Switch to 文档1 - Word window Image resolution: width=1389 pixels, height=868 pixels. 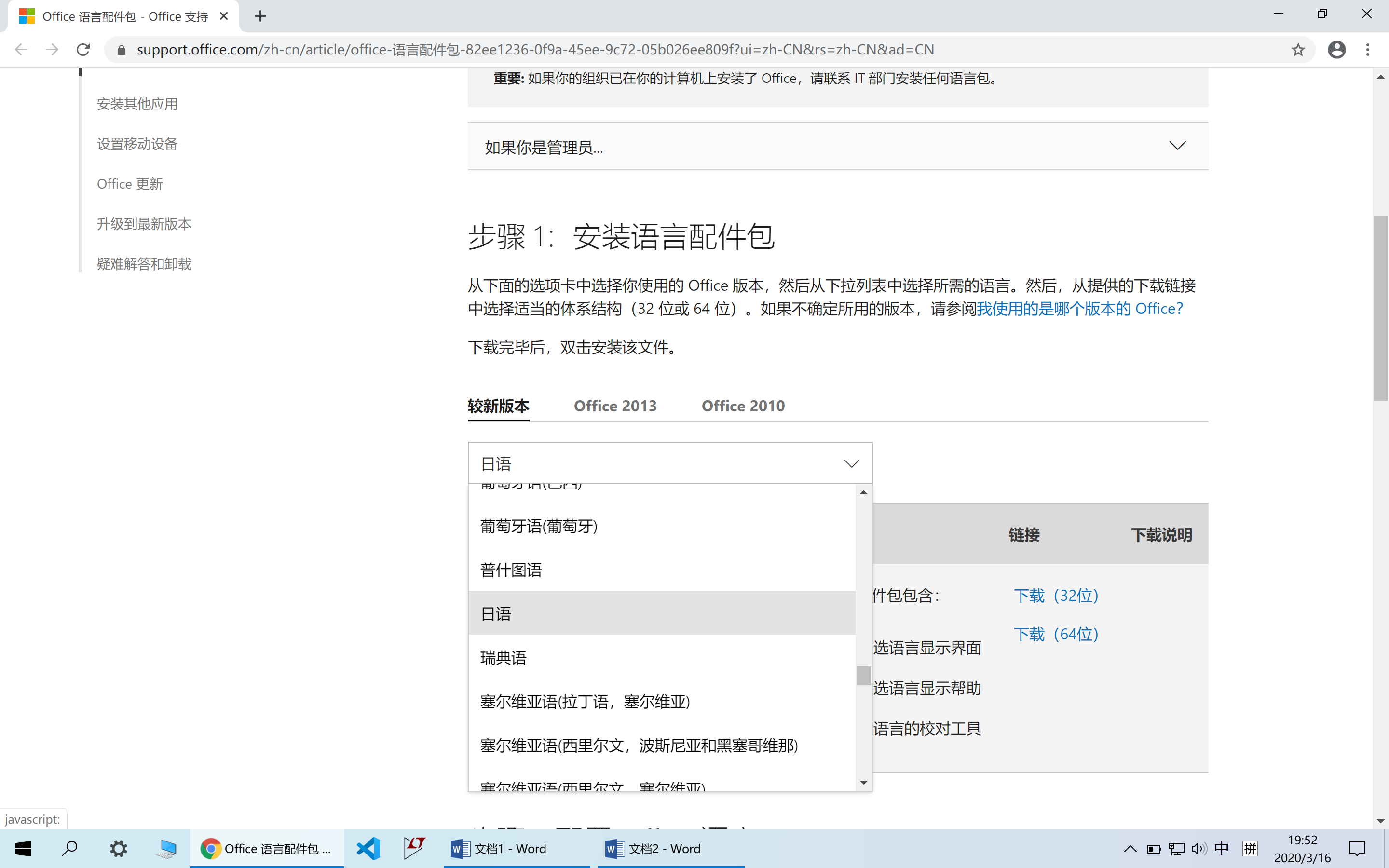pos(516,849)
